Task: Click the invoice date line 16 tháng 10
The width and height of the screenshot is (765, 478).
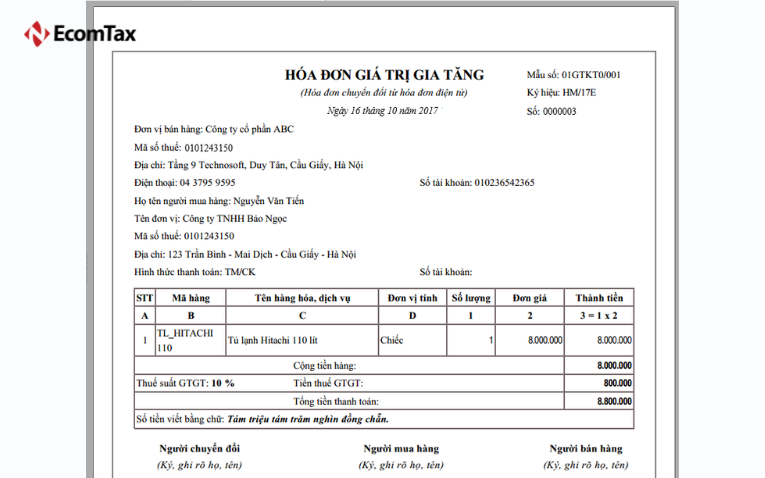Action: pyautogui.click(x=383, y=110)
